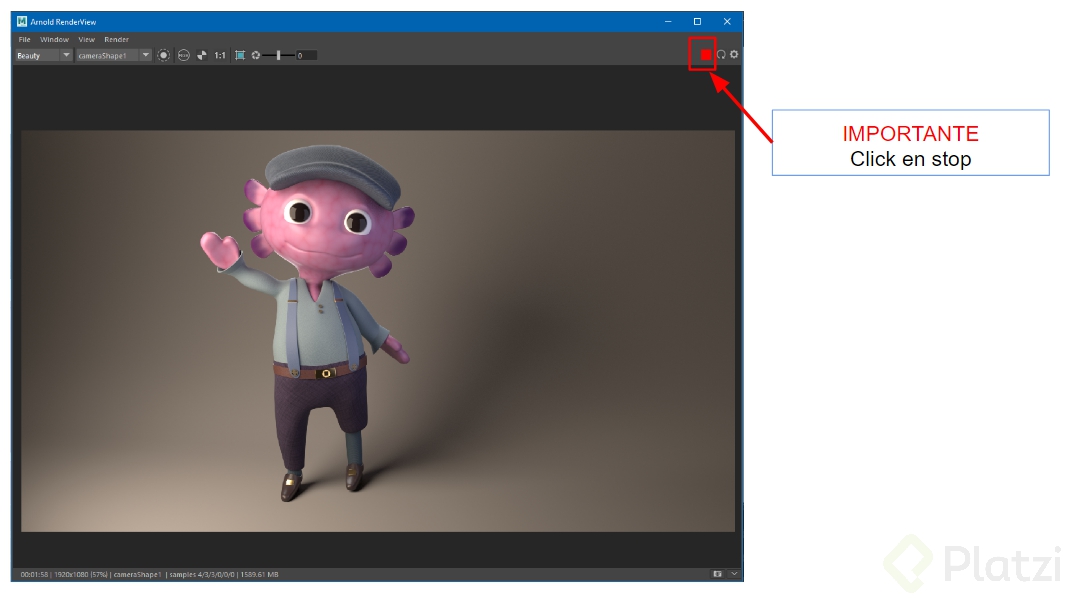
Task: Click the refresh render icon
Action: pyautogui.click(x=721, y=55)
